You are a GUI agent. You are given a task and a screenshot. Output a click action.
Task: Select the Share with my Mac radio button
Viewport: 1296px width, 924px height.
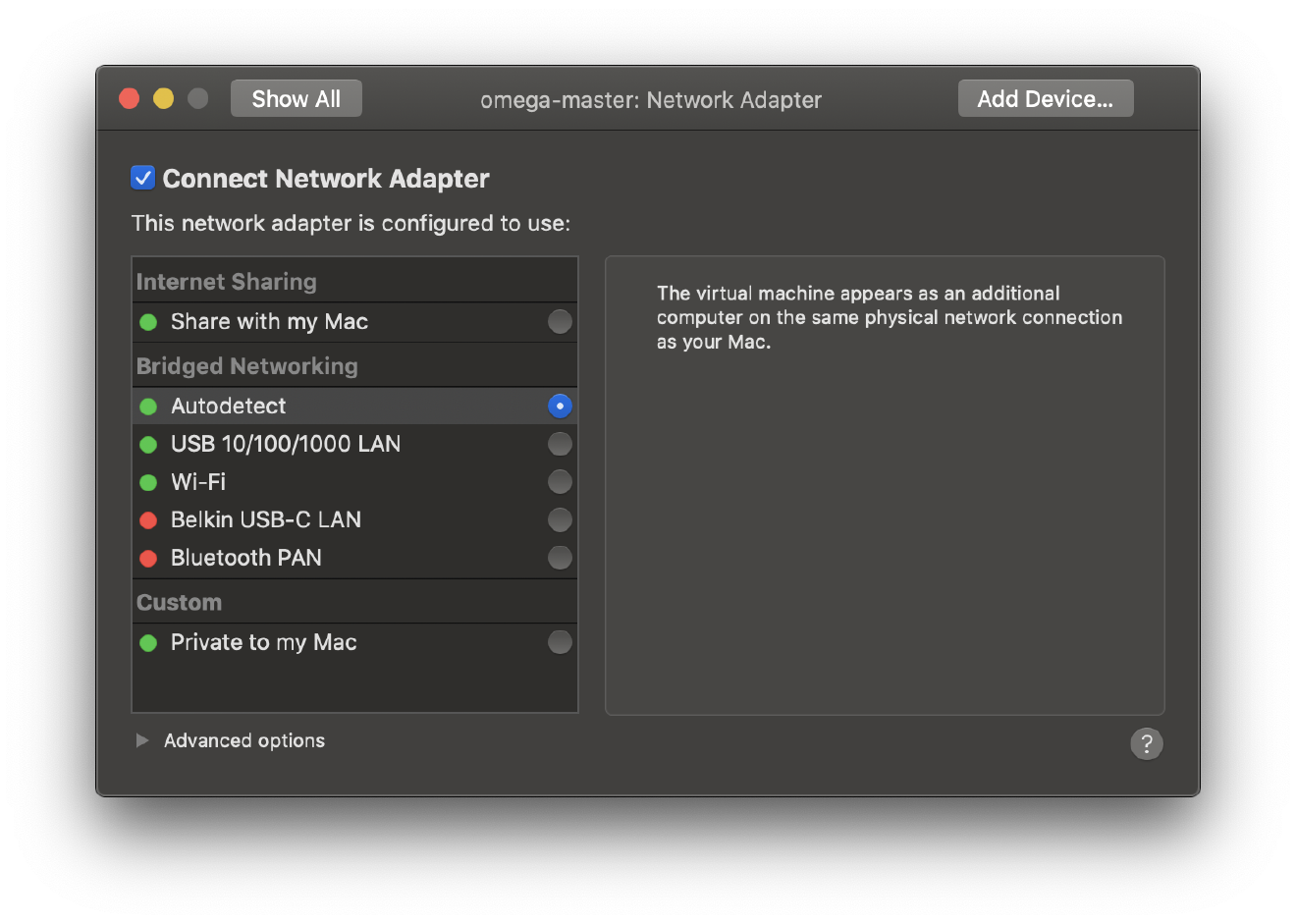coord(560,321)
